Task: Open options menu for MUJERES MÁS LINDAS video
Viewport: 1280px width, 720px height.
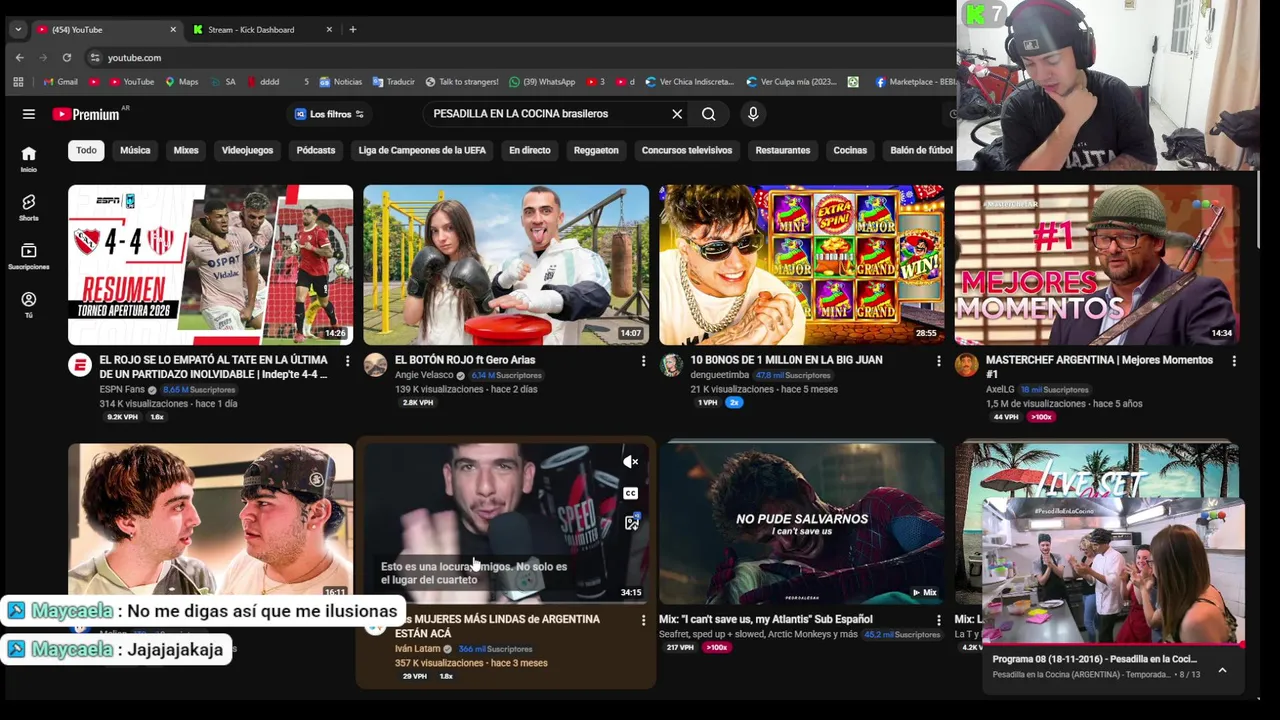Action: [x=643, y=621]
